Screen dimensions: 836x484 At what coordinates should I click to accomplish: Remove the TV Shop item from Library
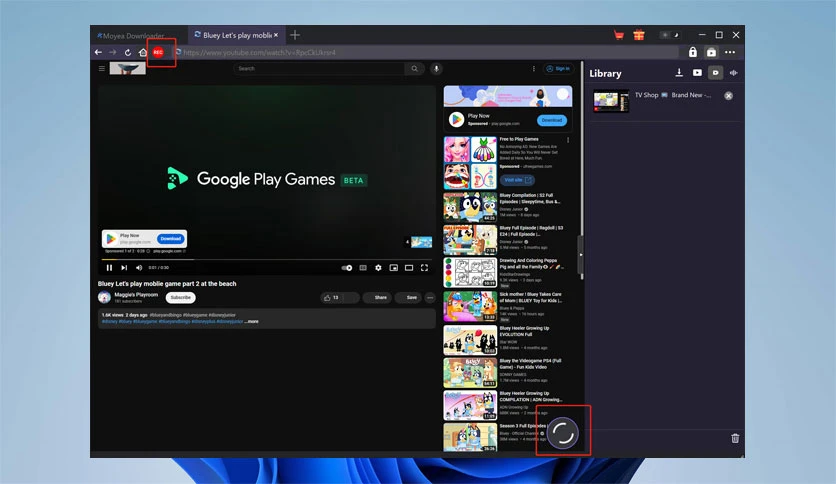tap(728, 95)
